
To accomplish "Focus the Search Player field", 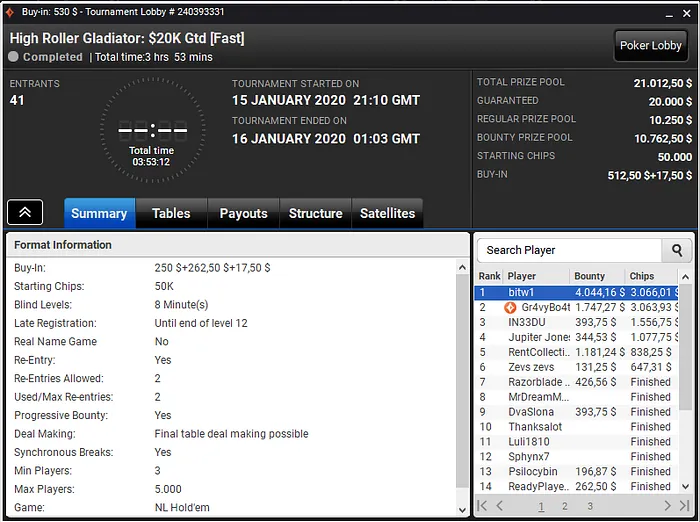I will click(569, 251).
